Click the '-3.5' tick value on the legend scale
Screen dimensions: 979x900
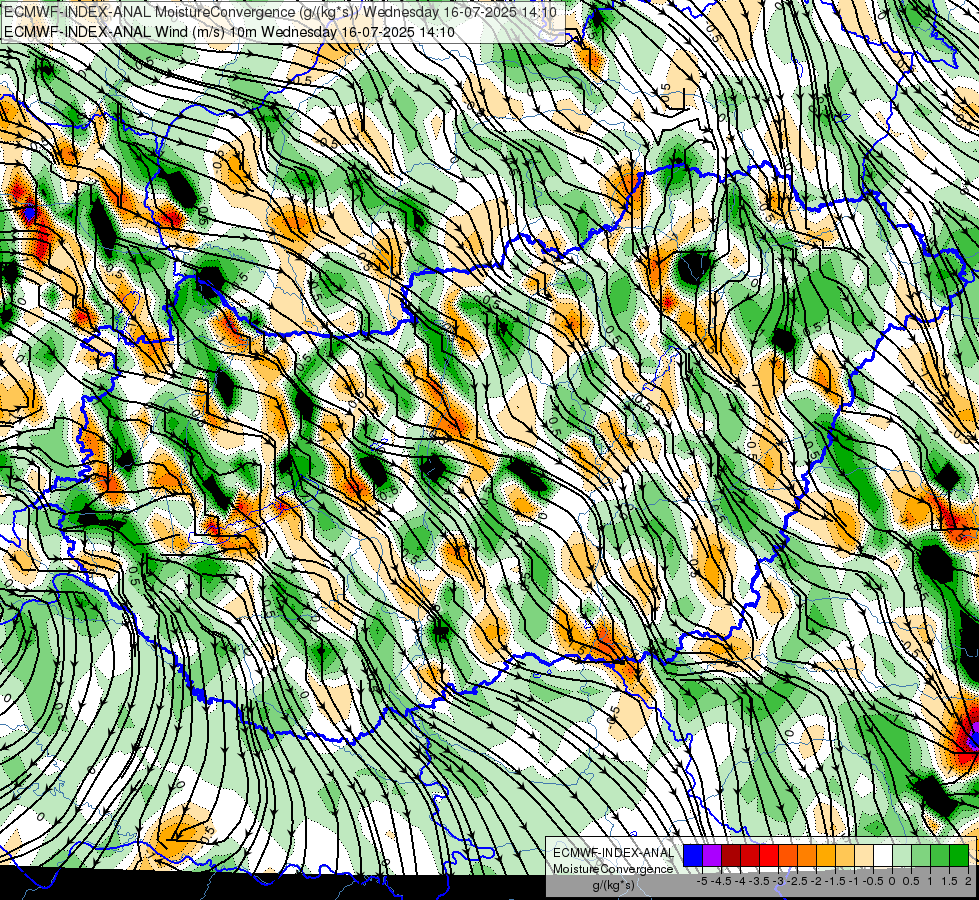759,881
